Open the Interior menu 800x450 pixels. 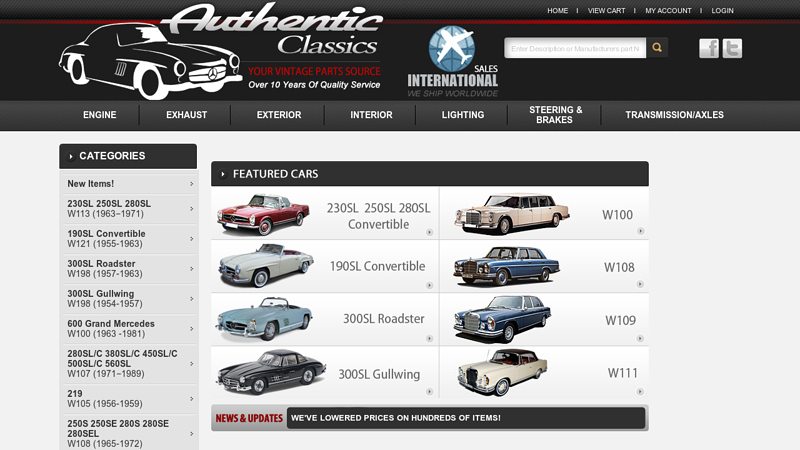pyautogui.click(x=371, y=115)
